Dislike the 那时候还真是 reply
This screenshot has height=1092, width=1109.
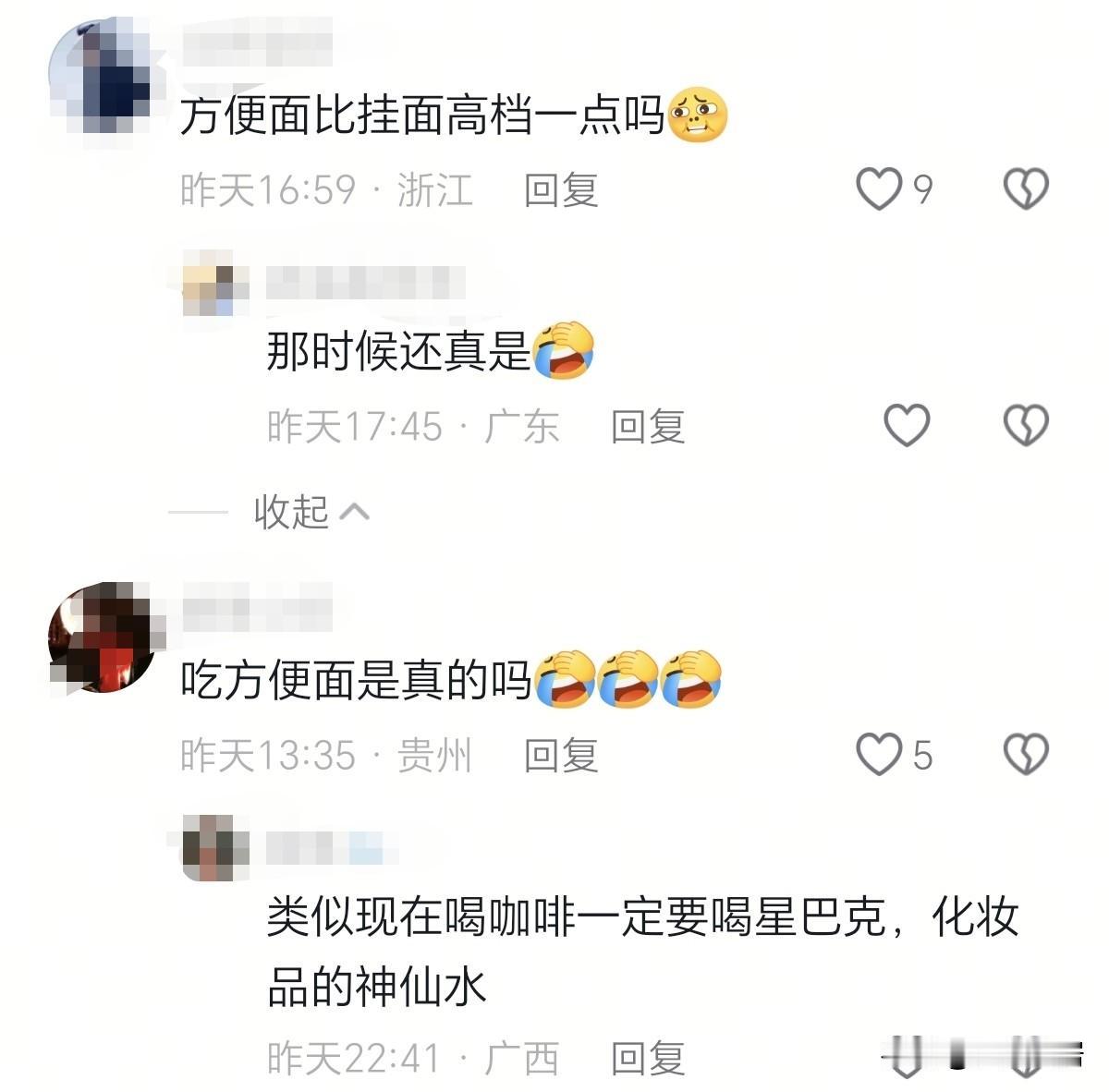1026,426
